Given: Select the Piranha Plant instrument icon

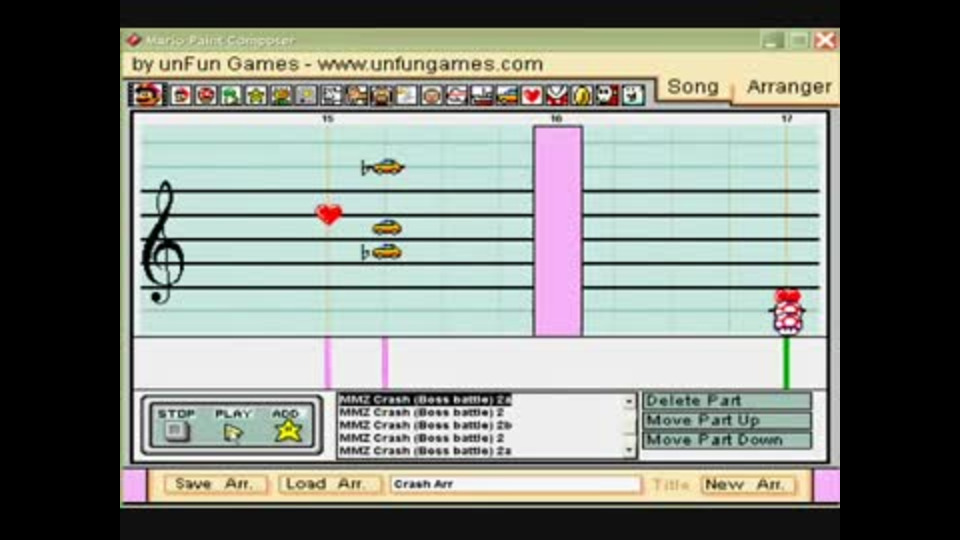Looking at the screenshot, I should (x=557, y=96).
